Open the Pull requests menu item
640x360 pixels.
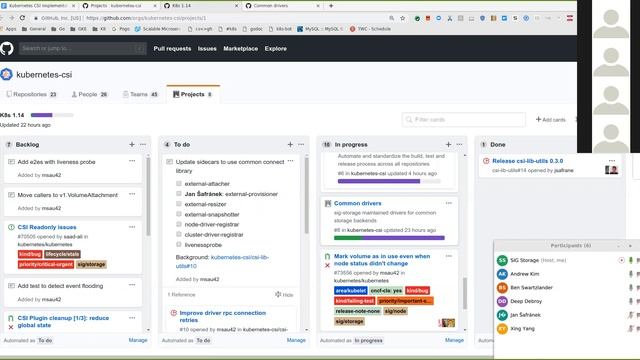click(x=172, y=49)
